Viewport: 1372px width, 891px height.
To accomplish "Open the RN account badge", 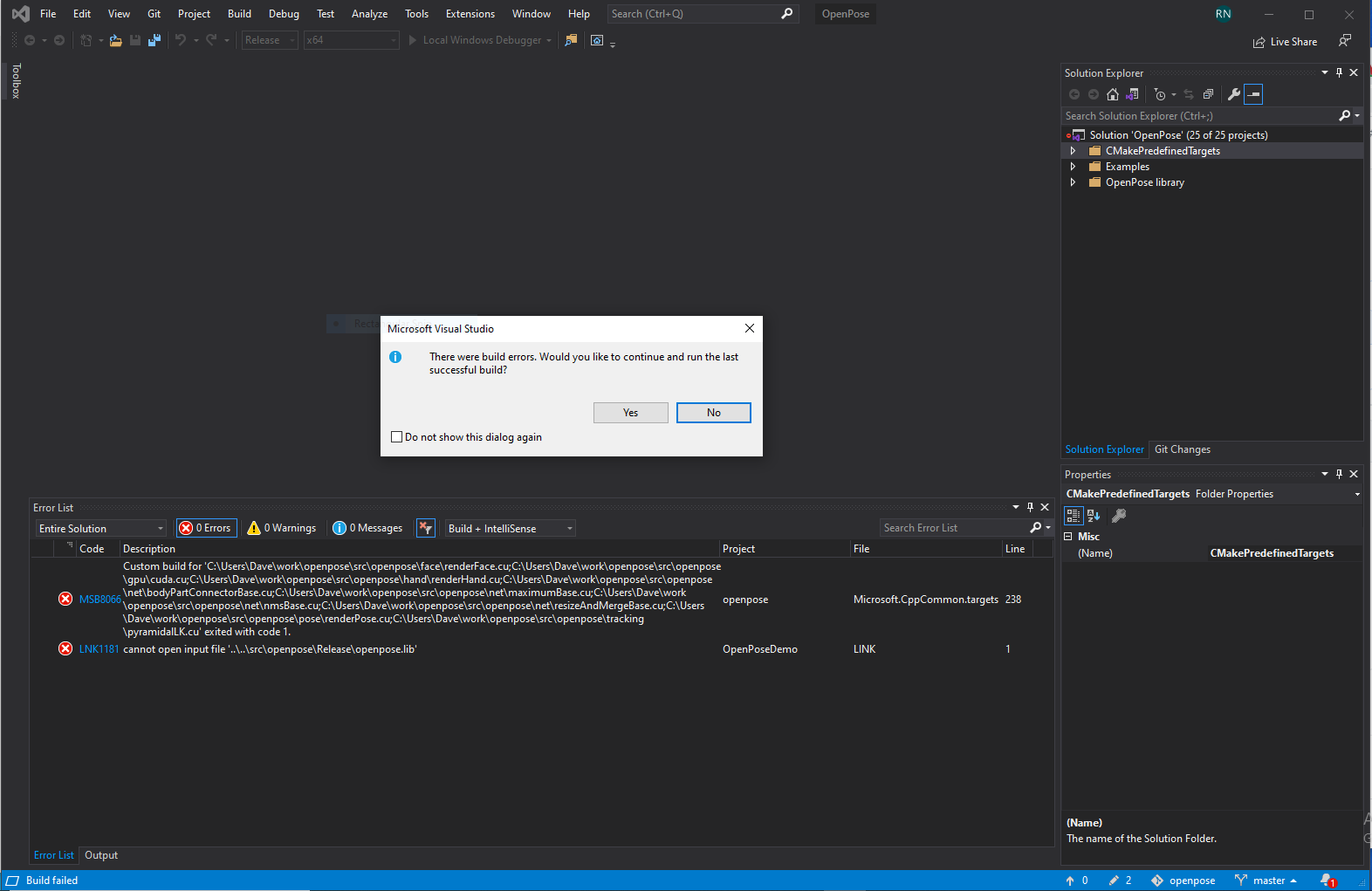I will 1223,14.
